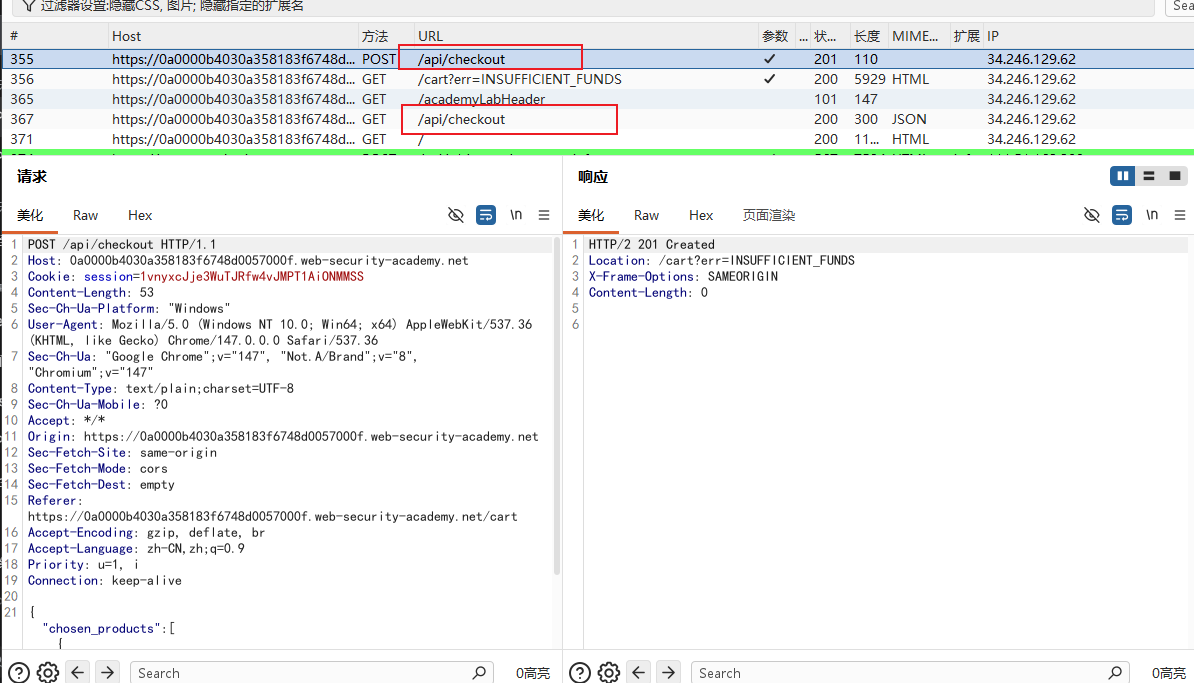
Task: Select side-by-side layout icon
Action: pyautogui.click(x=1122, y=176)
